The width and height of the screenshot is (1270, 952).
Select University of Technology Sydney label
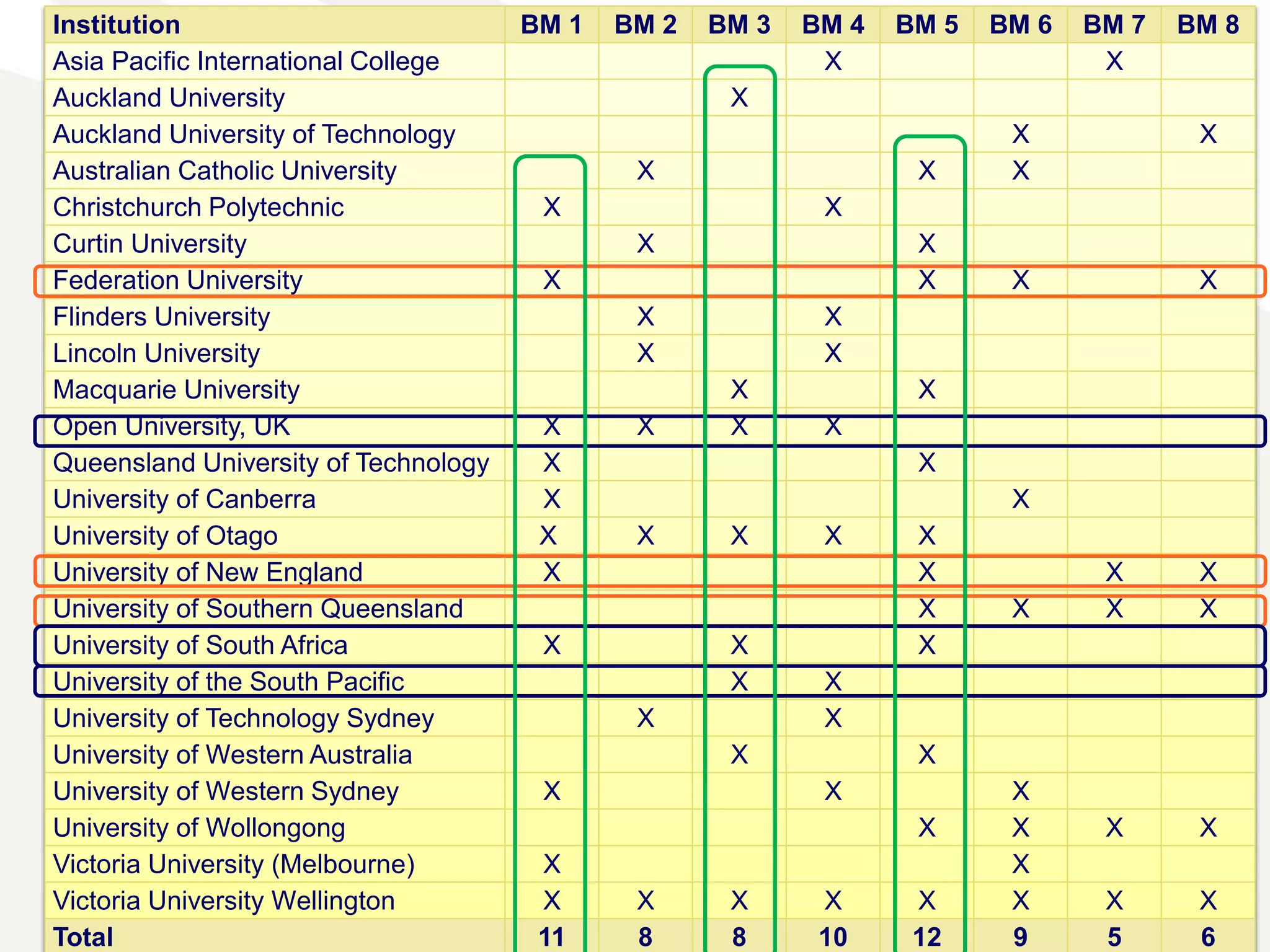click(x=244, y=718)
